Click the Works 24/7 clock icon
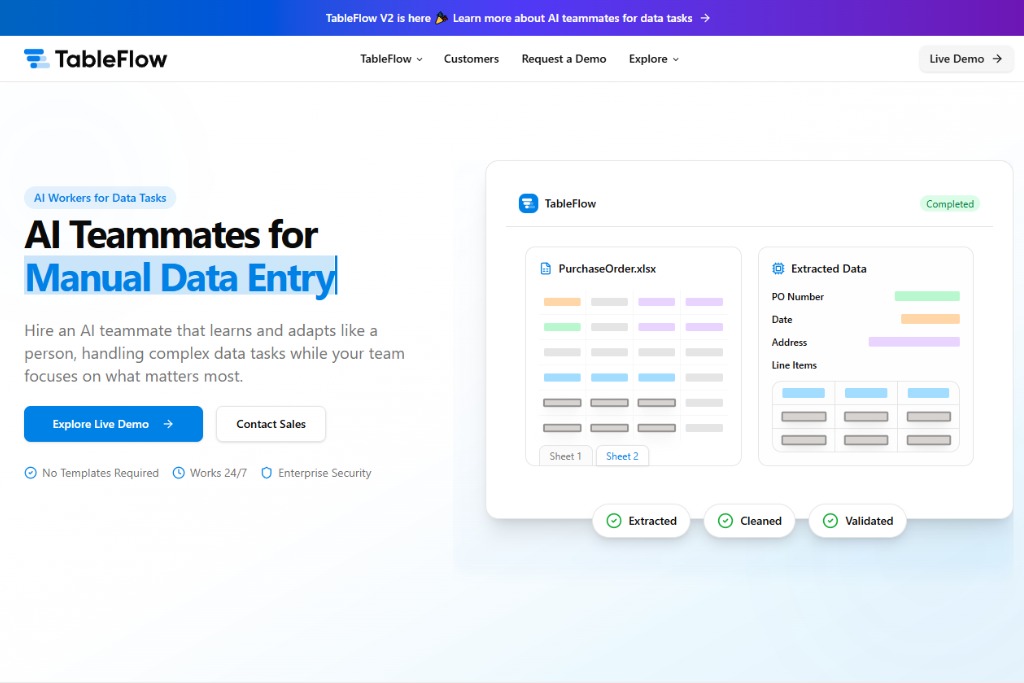1024x683 pixels. (179, 473)
